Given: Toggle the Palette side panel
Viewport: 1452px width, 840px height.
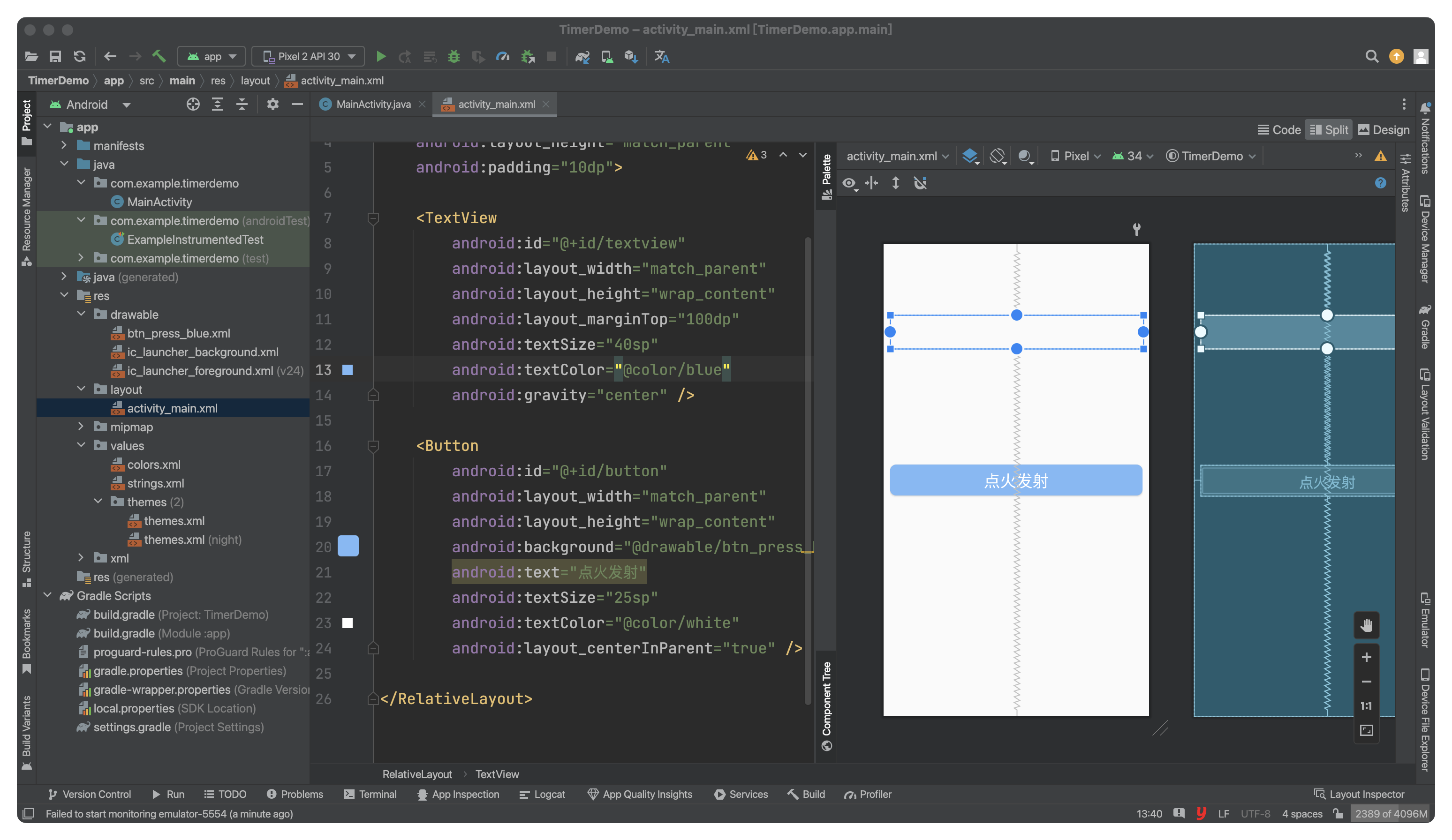Looking at the screenshot, I should pyautogui.click(x=827, y=176).
